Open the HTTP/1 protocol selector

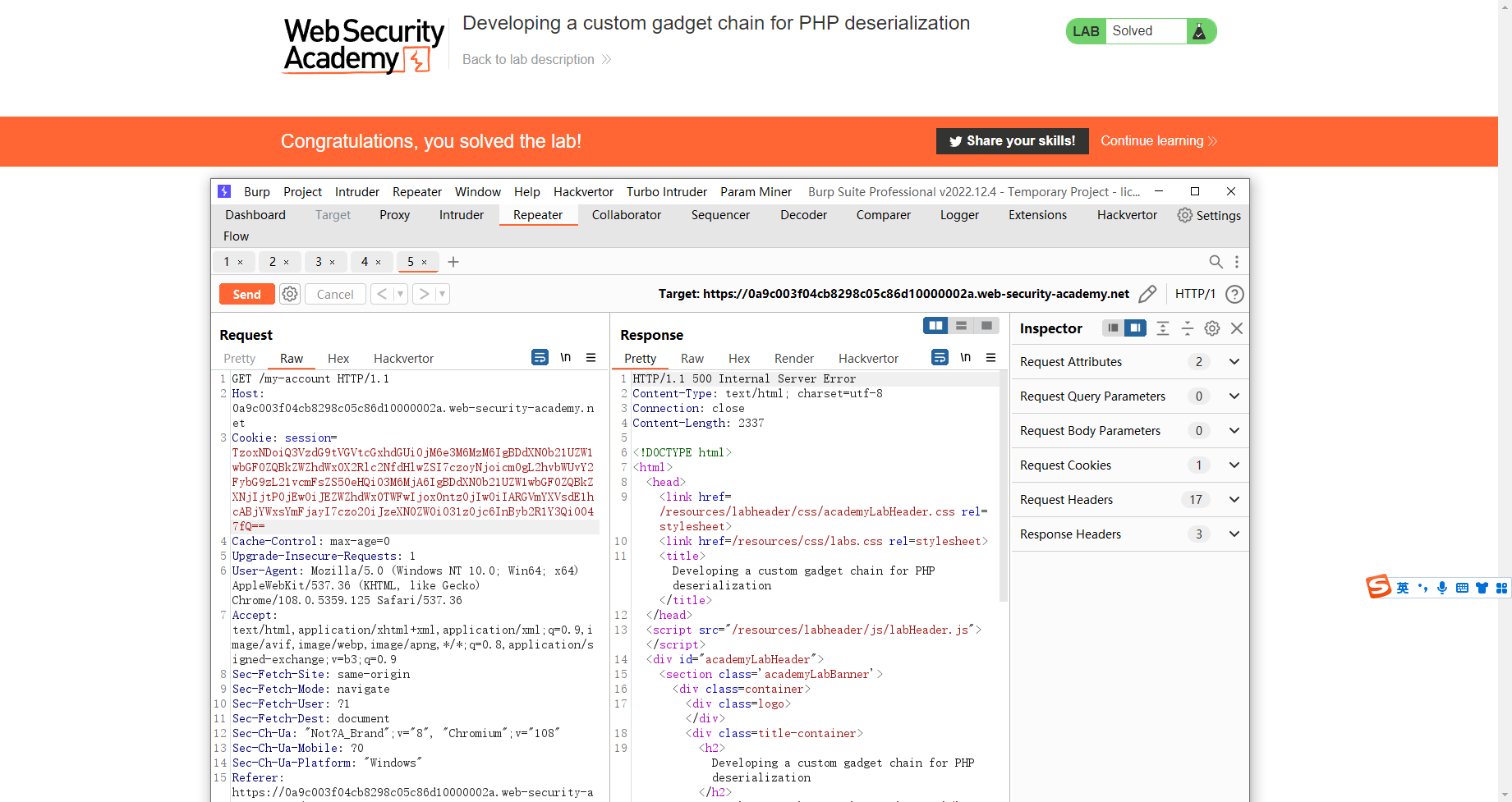[x=1195, y=294]
